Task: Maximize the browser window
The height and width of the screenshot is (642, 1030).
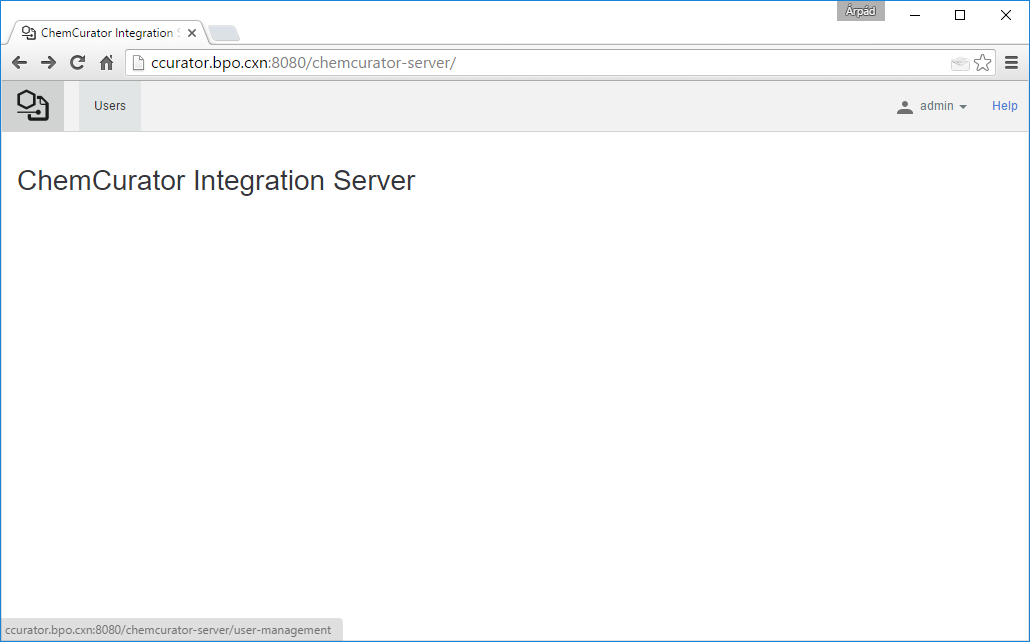Action: tap(960, 14)
